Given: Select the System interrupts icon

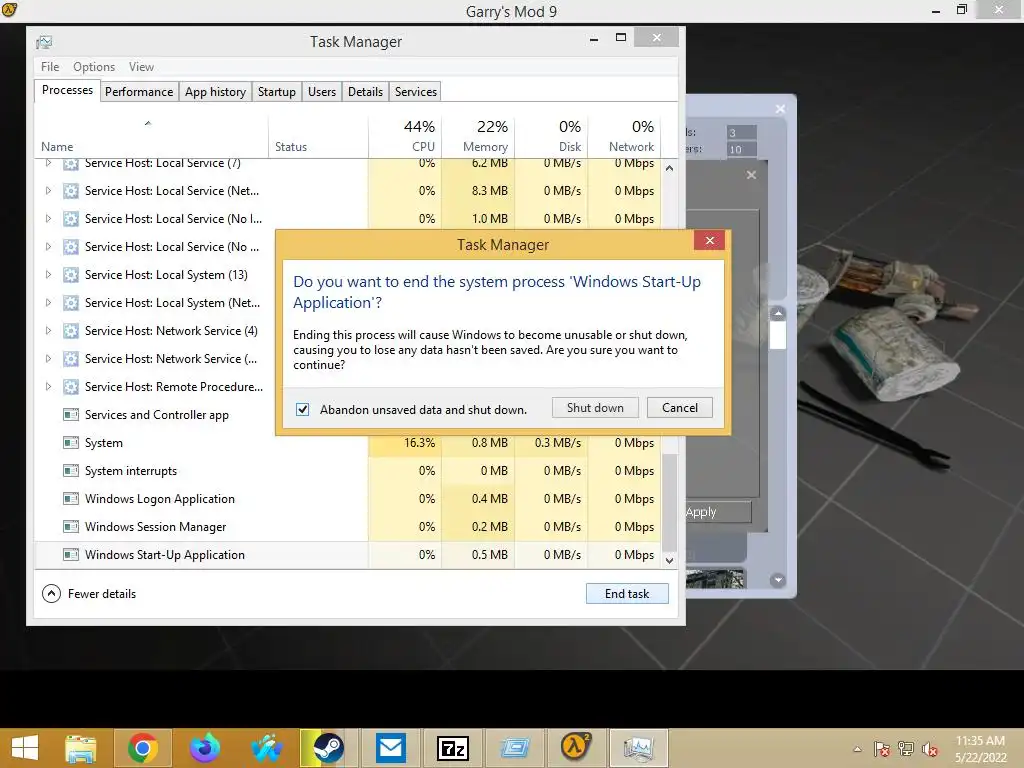Looking at the screenshot, I should (71, 471).
